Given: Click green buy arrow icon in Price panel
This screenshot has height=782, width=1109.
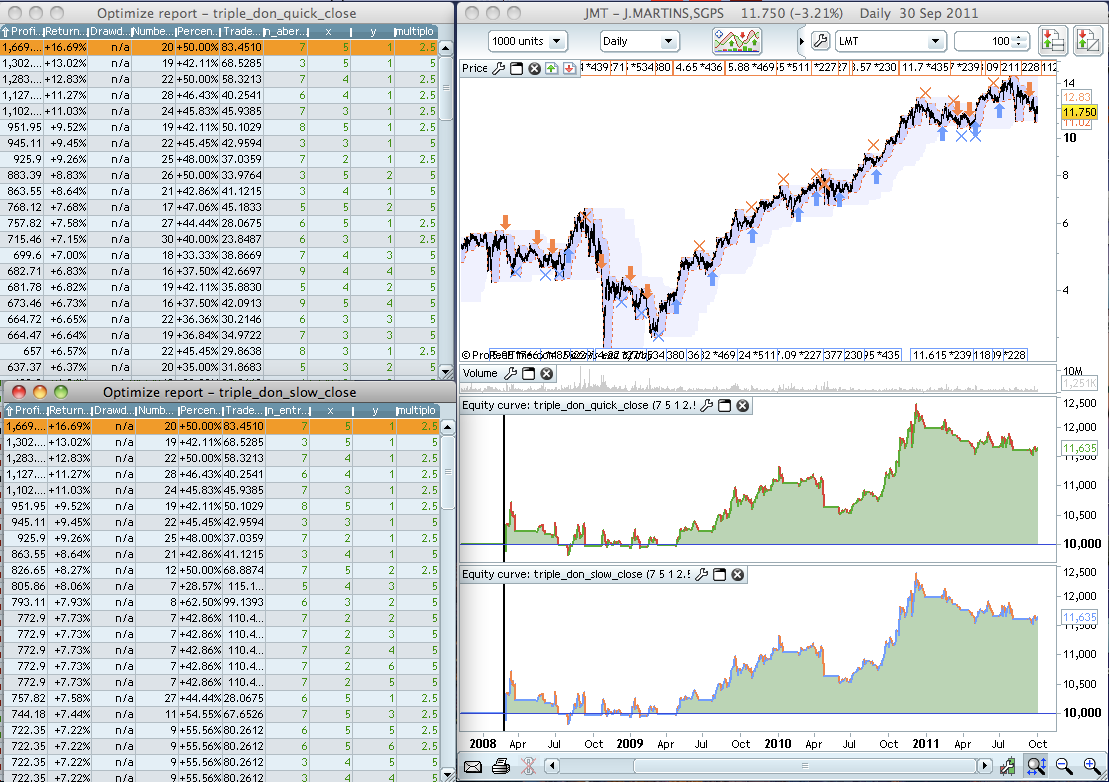Looking at the screenshot, I should pyautogui.click(x=552, y=68).
